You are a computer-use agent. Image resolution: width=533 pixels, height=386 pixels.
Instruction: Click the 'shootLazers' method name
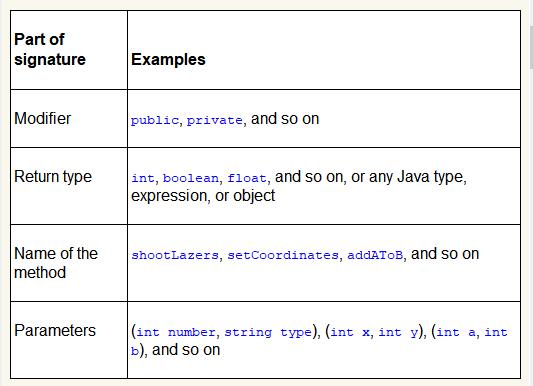[x=175, y=255]
